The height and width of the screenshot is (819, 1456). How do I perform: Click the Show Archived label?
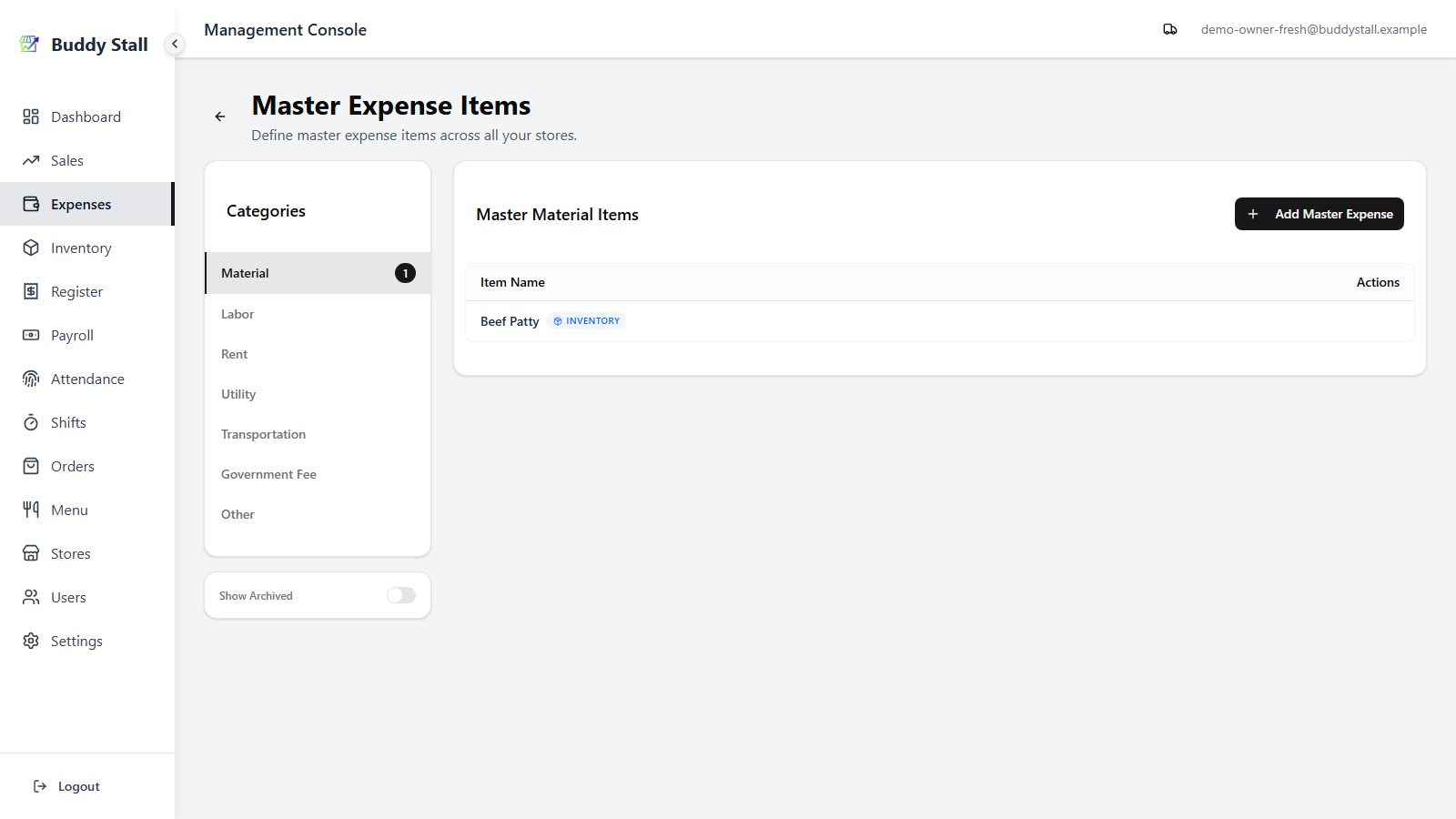[x=256, y=596]
